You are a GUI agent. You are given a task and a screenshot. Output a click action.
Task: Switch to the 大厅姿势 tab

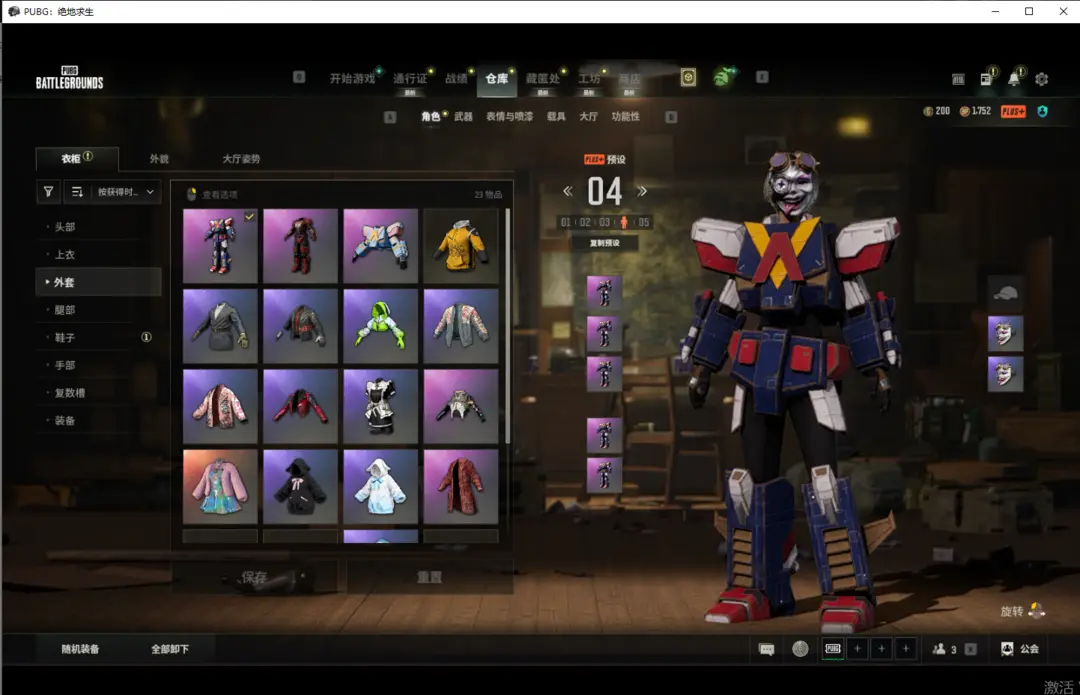(241, 159)
